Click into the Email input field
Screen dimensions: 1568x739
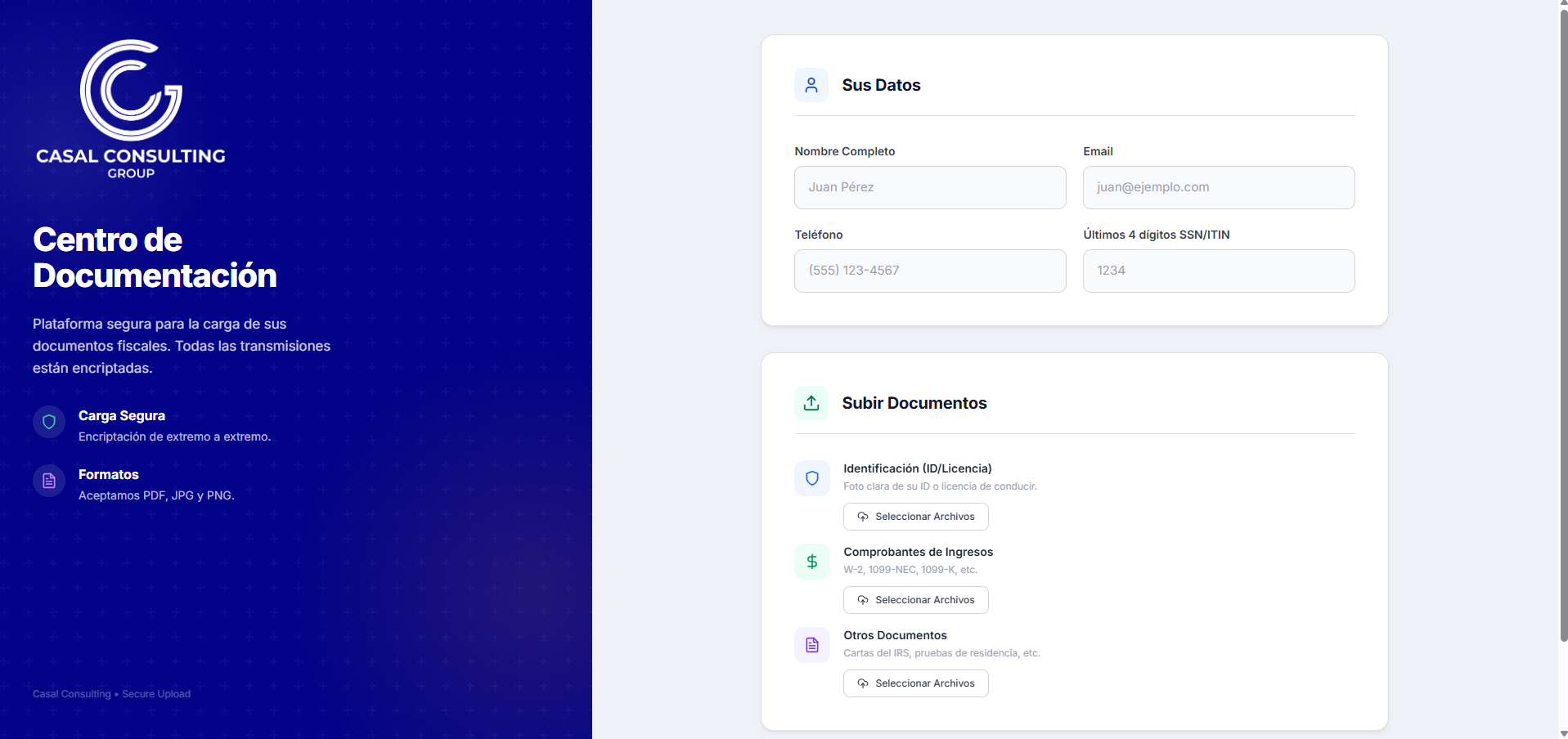tap(1218, 187)
